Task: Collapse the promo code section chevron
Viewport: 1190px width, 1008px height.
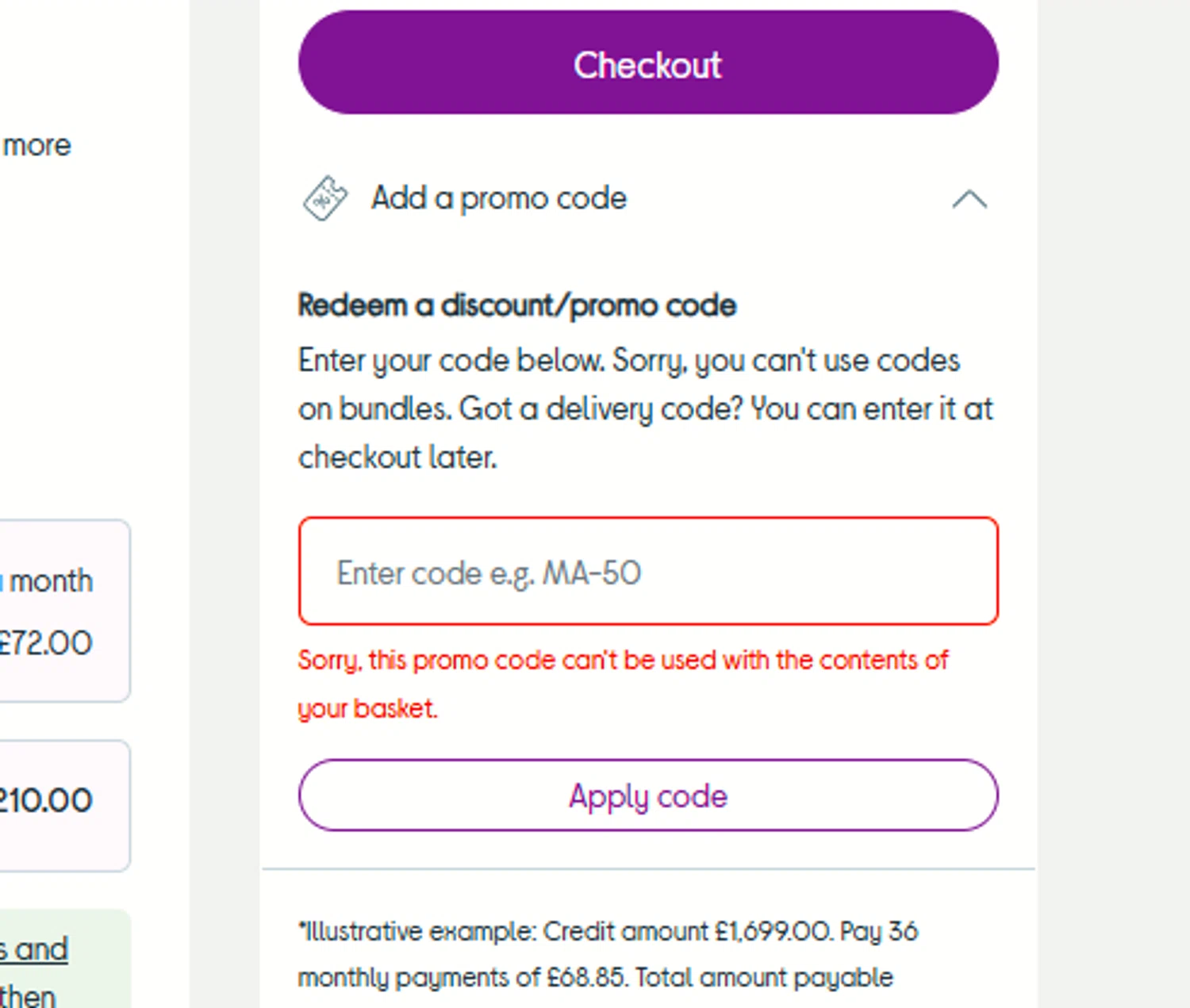Action: (x=969, y=199)
